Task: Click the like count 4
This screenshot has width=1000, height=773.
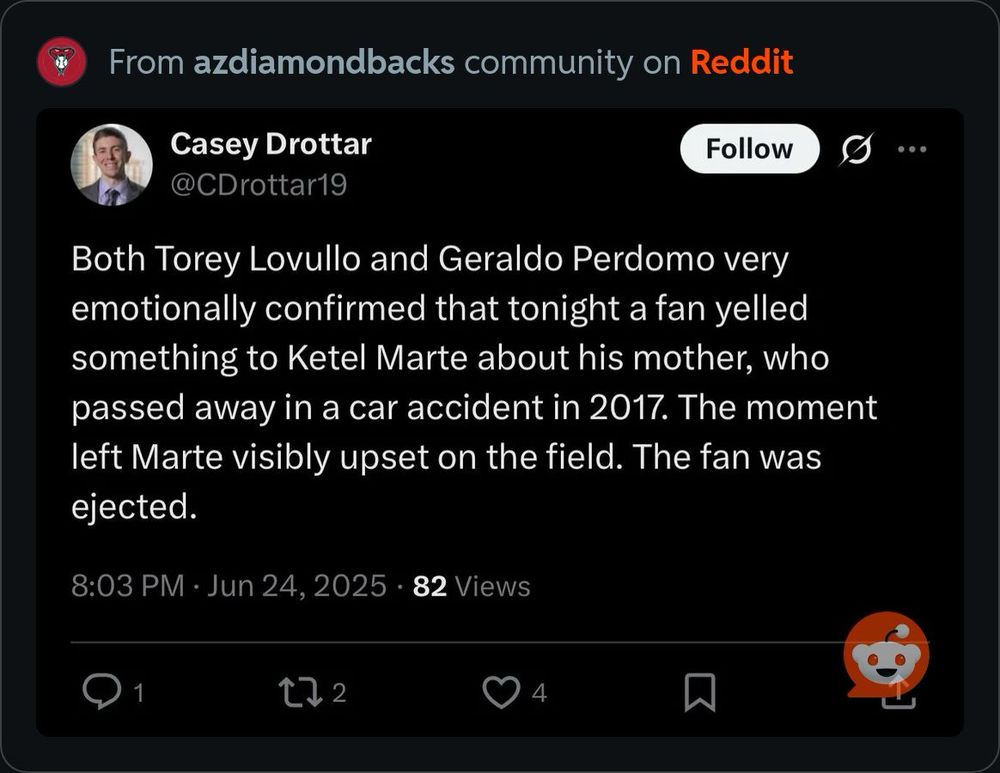Action: 540,693
